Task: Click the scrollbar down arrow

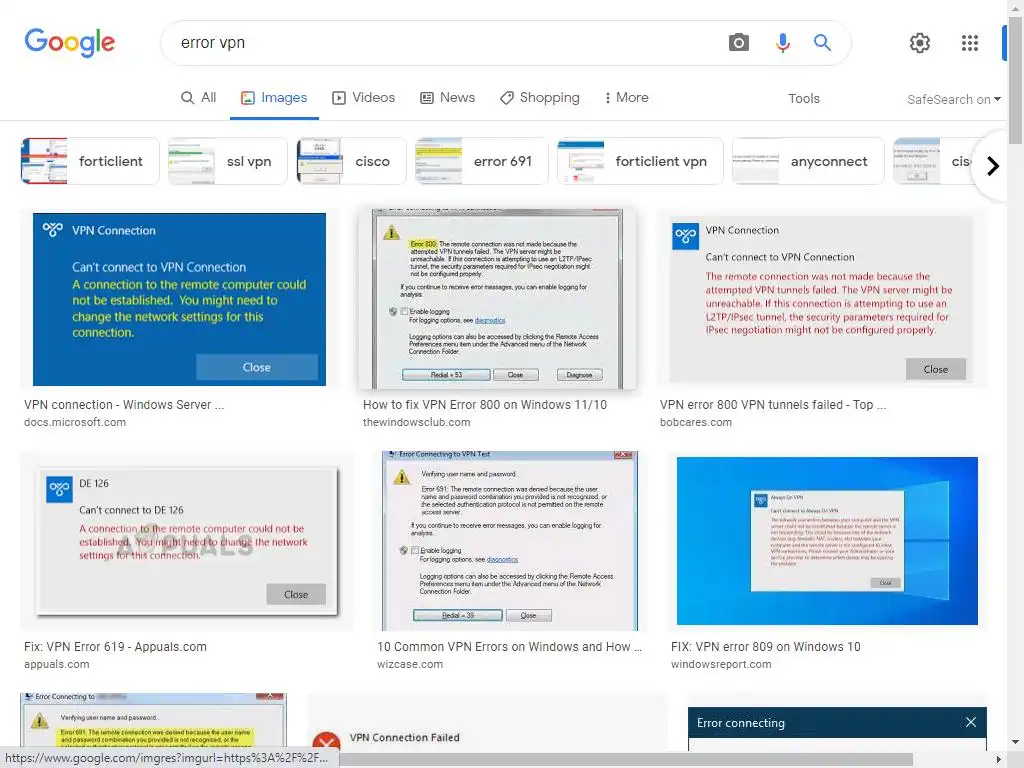Action: point(1015,742)
